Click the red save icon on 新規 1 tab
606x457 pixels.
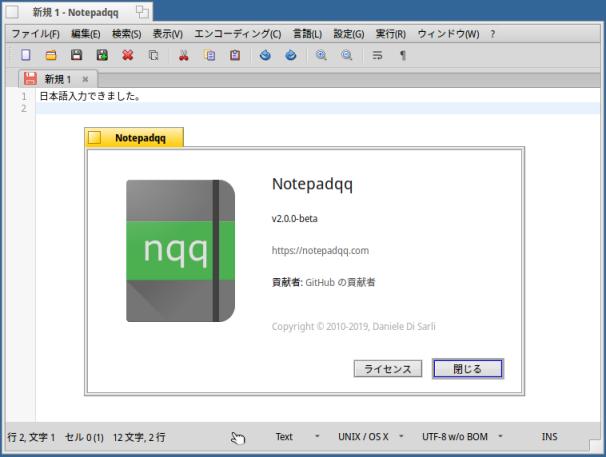click(x=30, y=79)
